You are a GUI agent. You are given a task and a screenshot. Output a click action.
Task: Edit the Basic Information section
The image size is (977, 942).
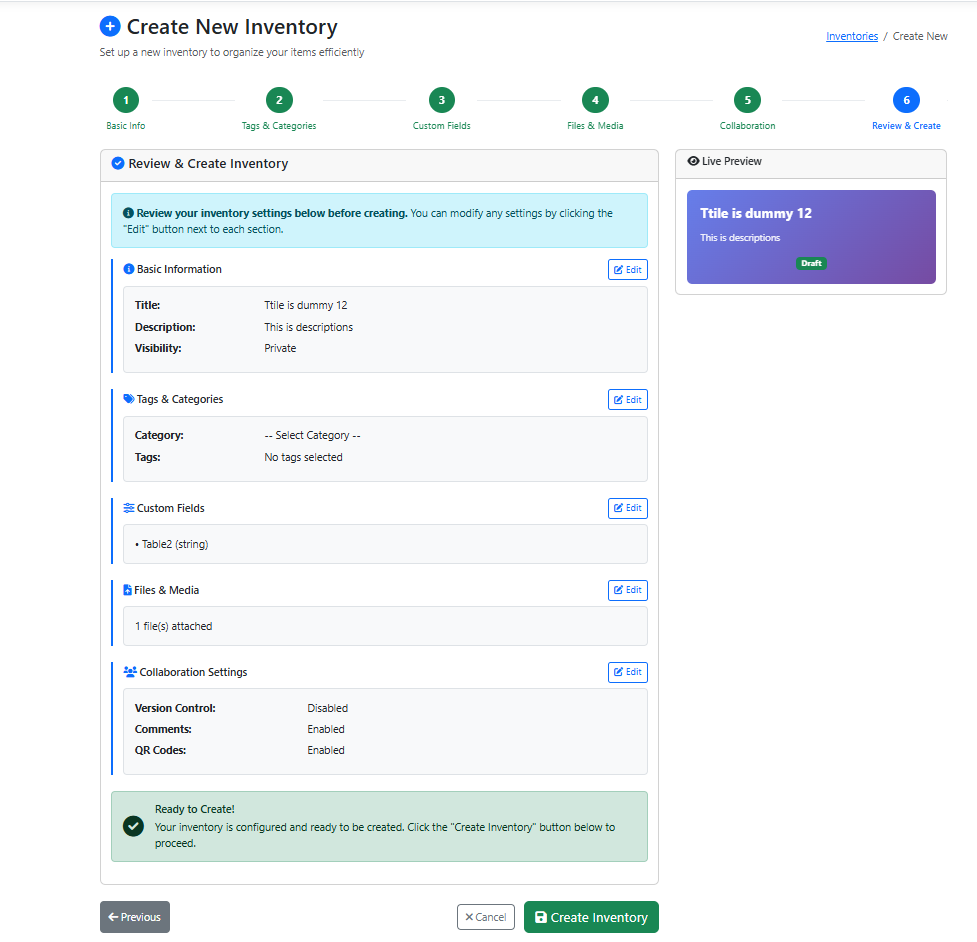click(627, 270)
